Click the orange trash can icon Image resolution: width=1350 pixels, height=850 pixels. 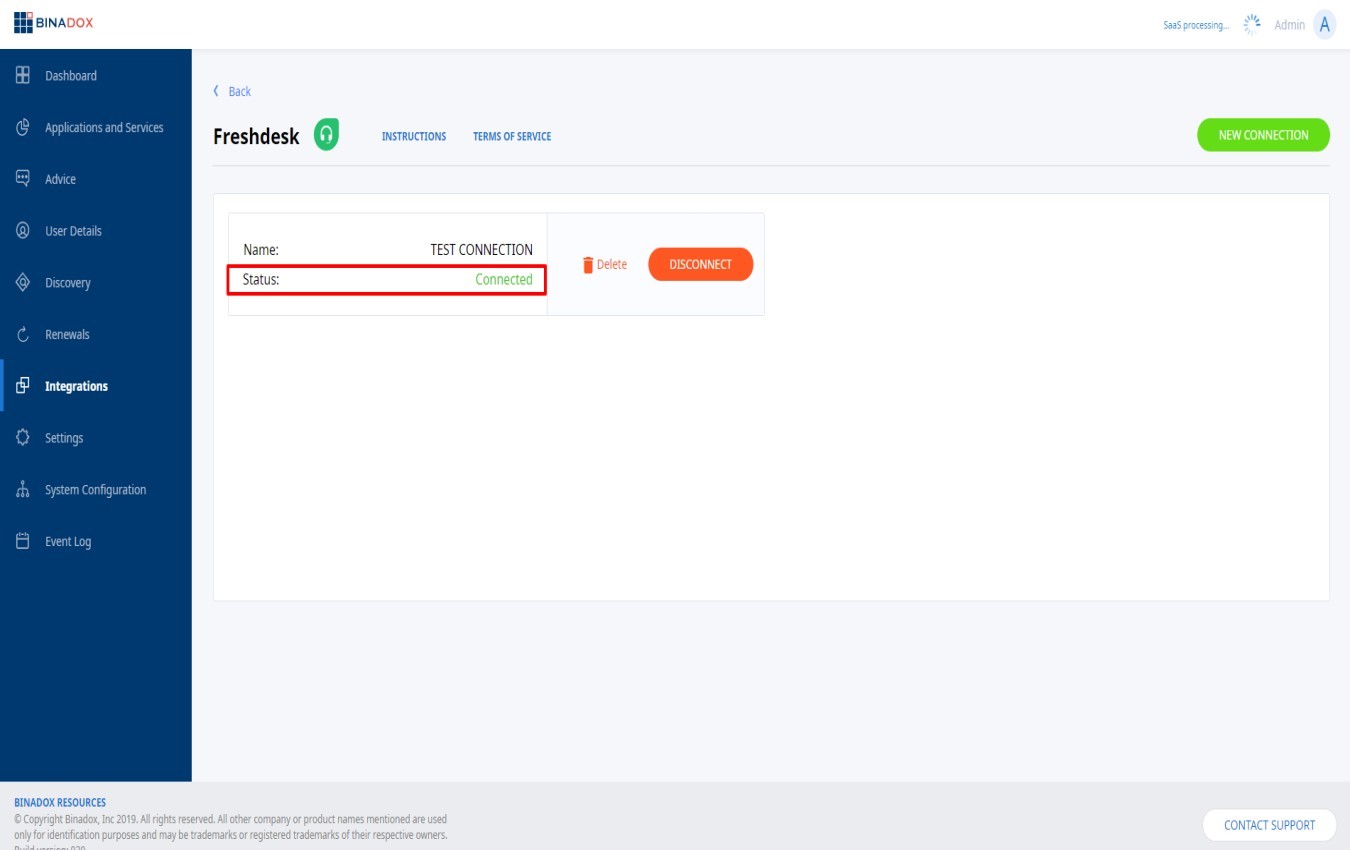click(588, 265)
